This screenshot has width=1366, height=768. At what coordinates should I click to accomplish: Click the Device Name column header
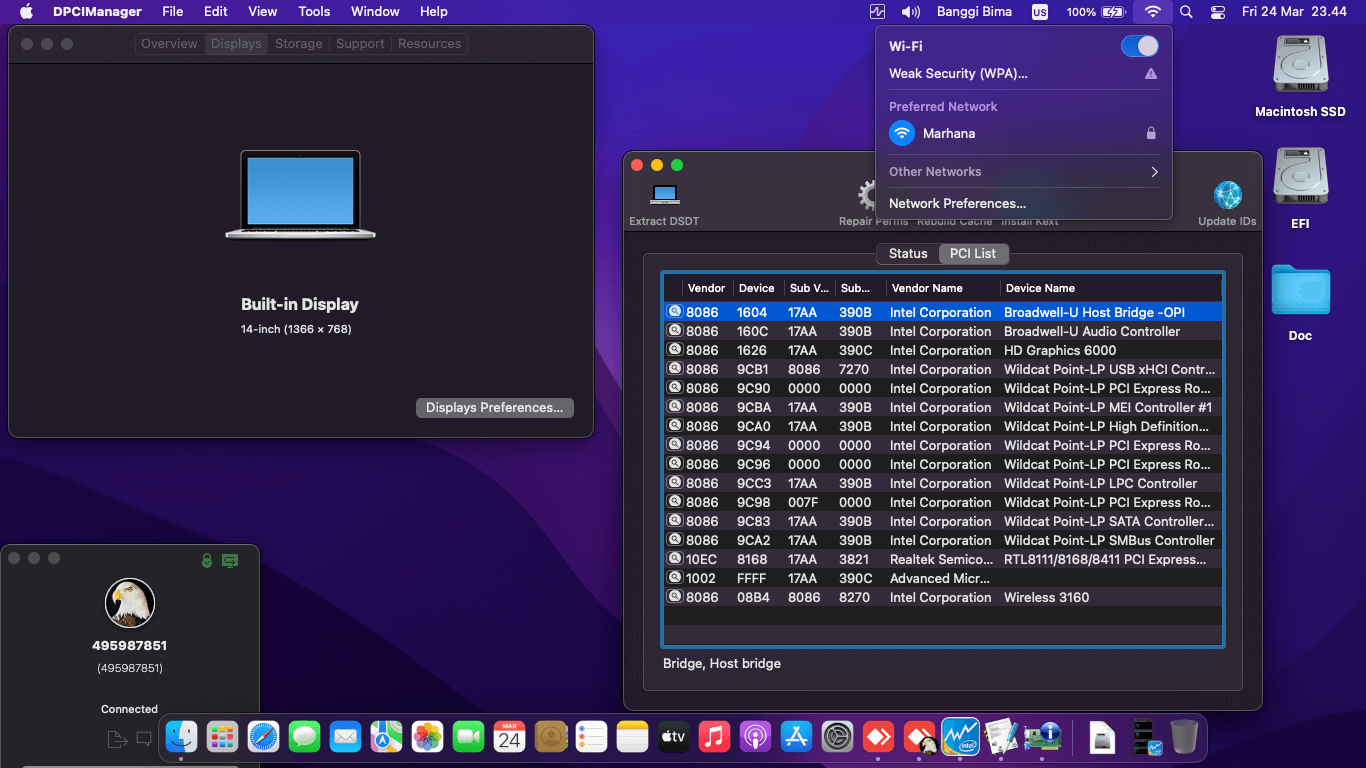click(x=1110, y=288)
